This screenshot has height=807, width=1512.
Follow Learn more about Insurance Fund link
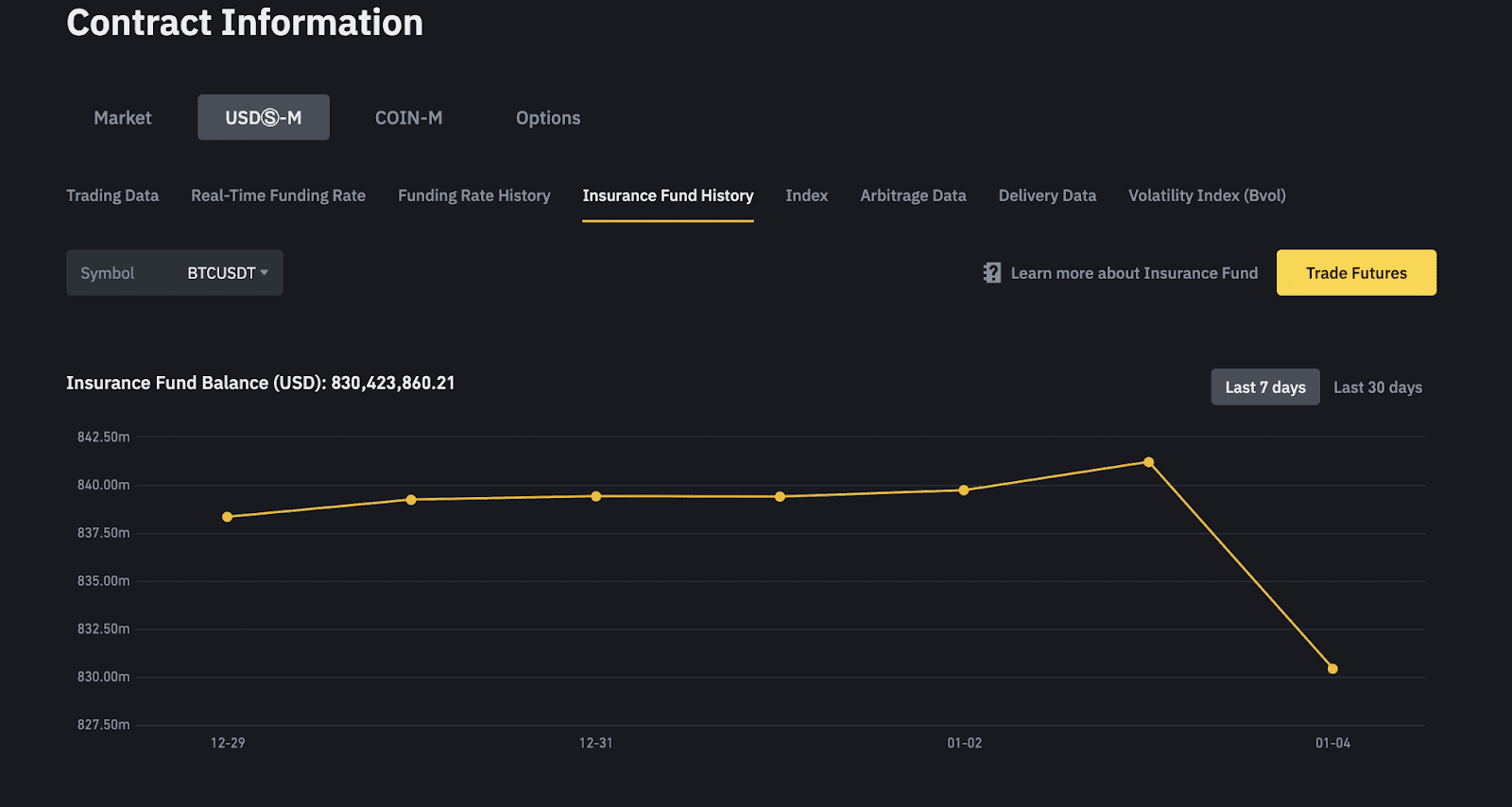(x=1134, y=273)
